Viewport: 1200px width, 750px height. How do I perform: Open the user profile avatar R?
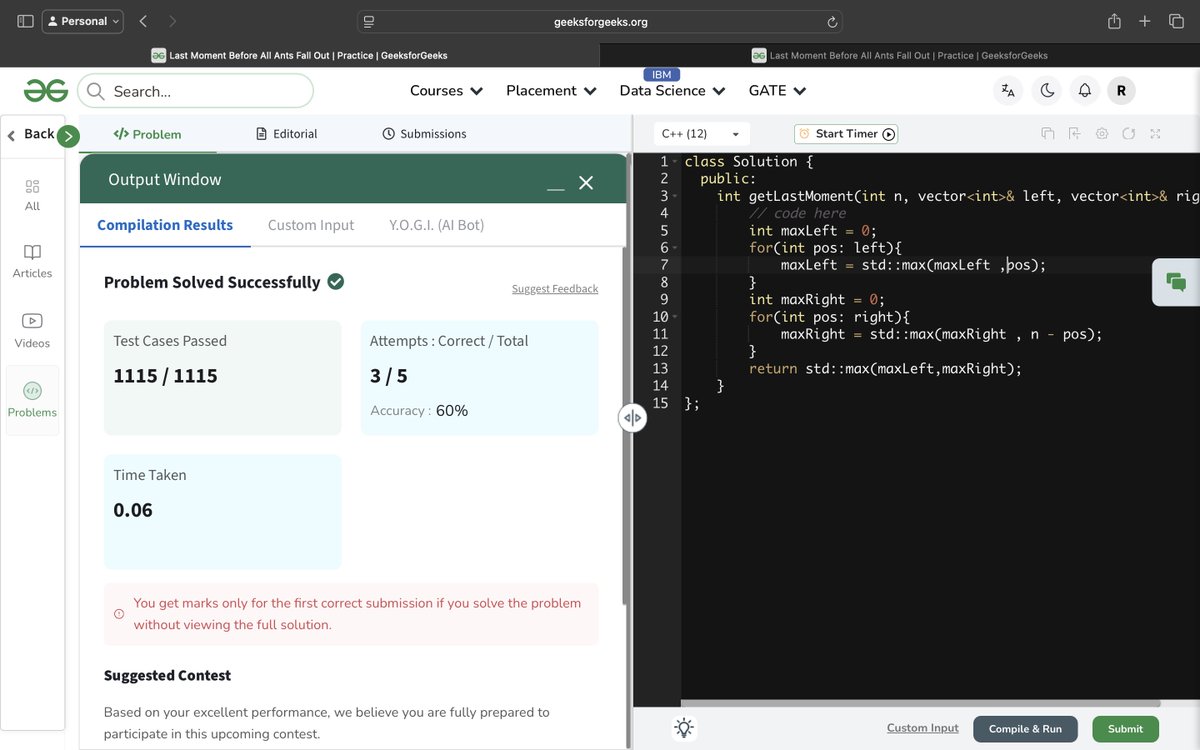click(x=1121, y=91)
